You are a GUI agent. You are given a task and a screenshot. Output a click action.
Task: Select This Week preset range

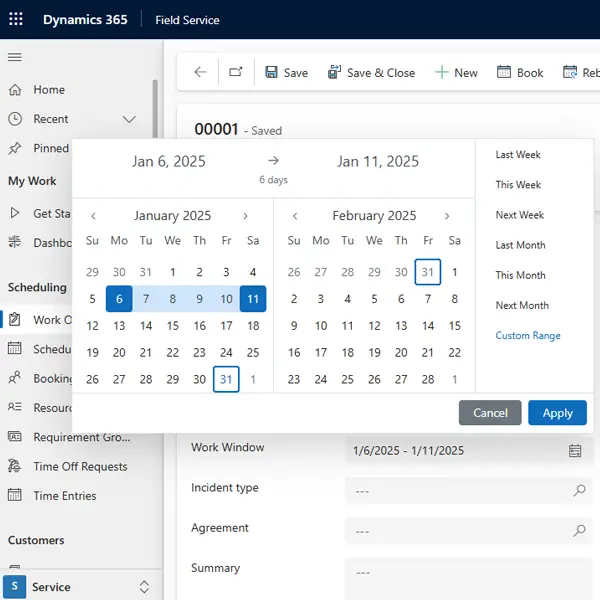[x=518, y=185]
